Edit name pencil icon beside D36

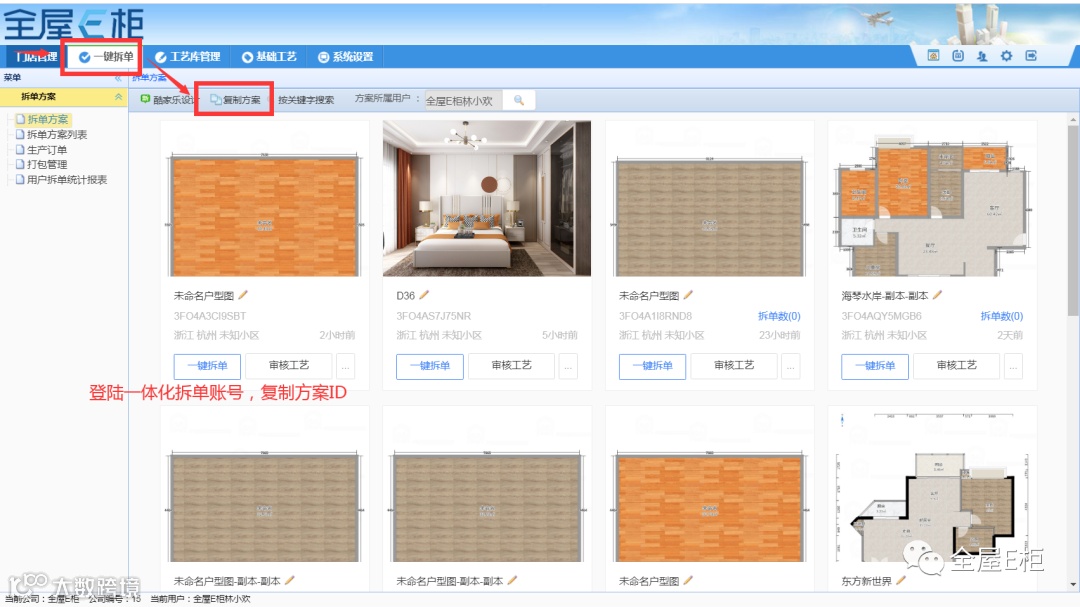424,295
